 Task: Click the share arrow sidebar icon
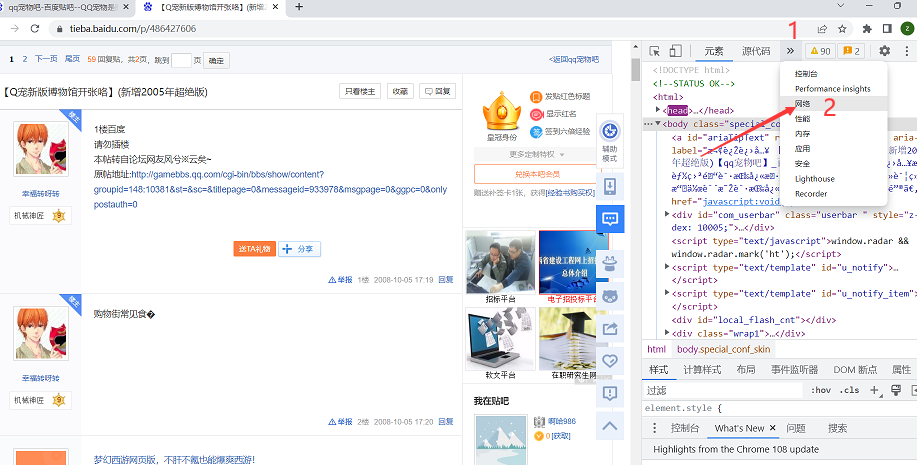[x=609, y=329]
